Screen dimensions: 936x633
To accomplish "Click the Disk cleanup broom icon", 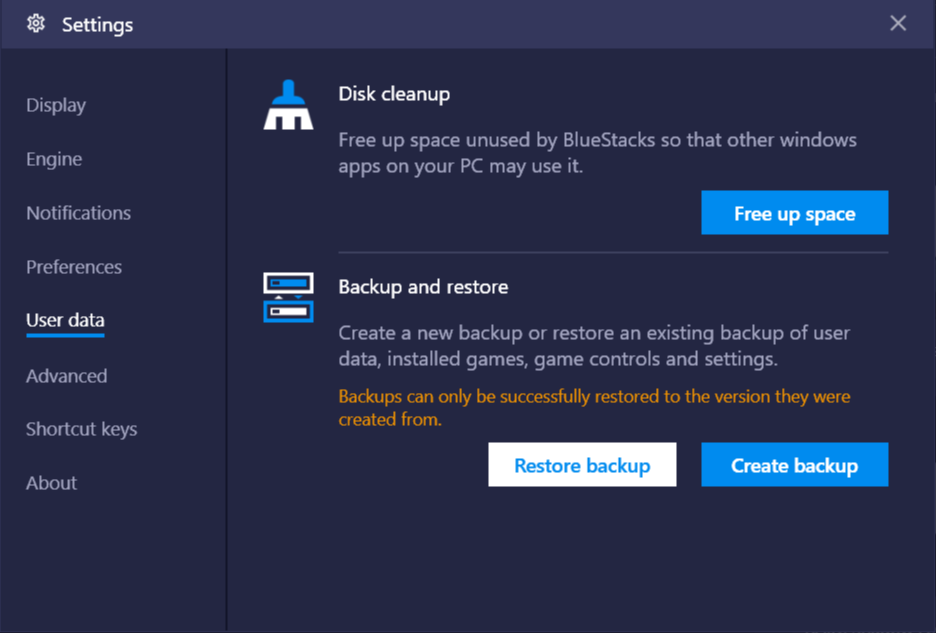I will tap(288, 105).
